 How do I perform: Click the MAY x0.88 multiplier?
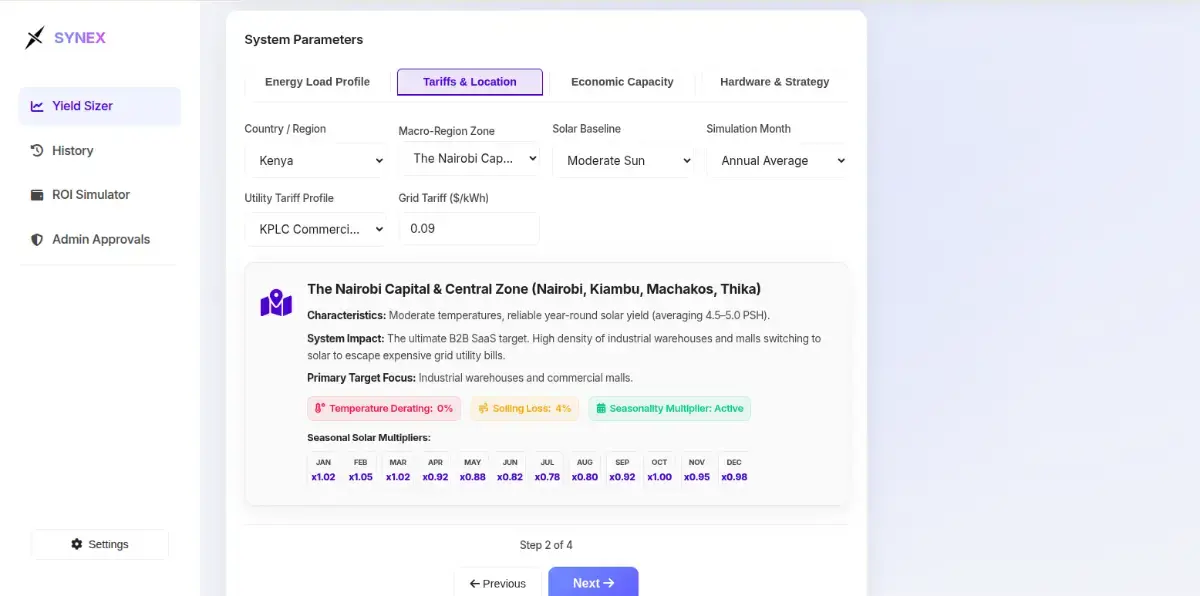click(x=473, y=470)
